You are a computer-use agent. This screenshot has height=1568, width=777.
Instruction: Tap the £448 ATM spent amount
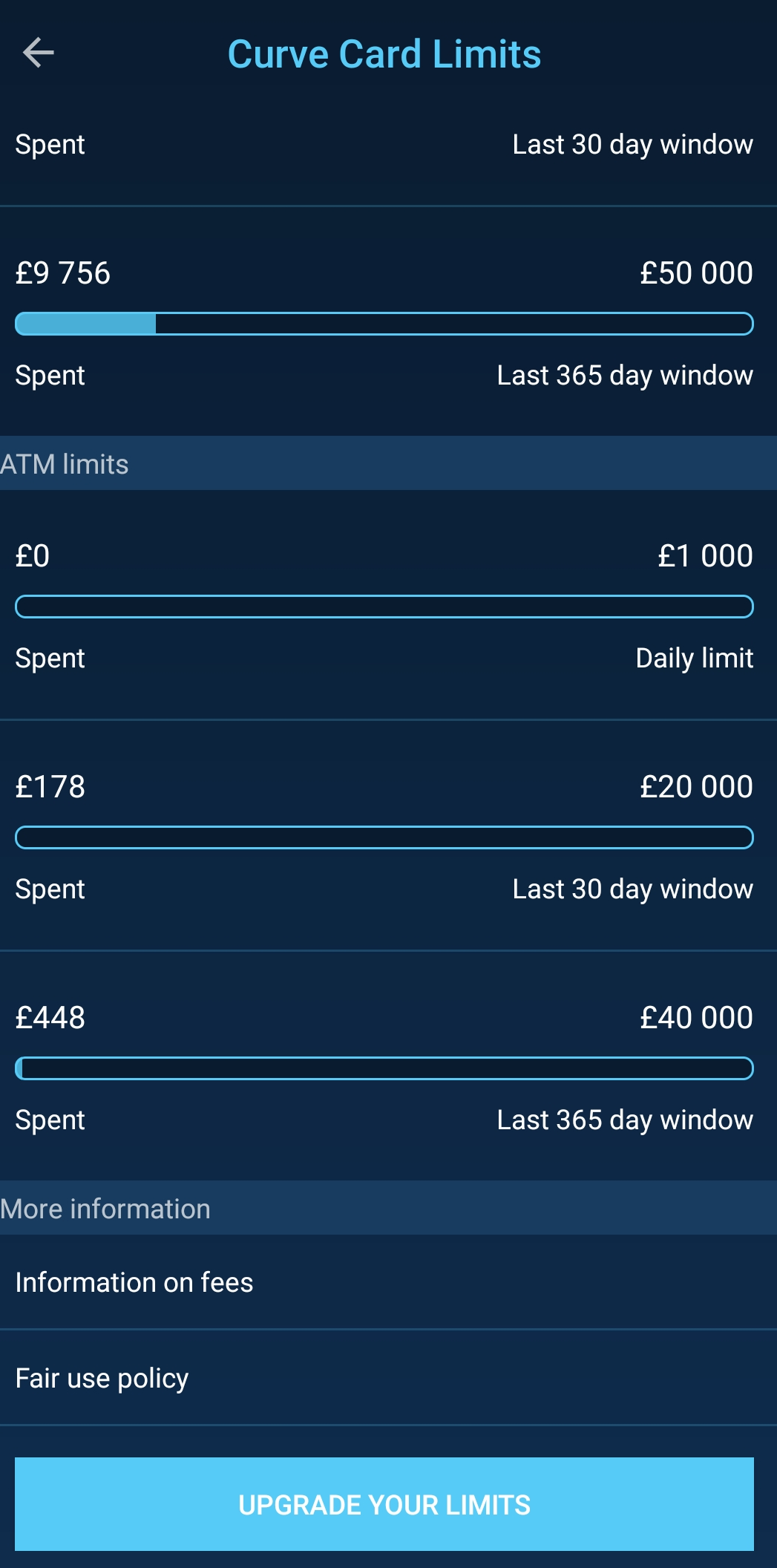(x=50, y=1018)
